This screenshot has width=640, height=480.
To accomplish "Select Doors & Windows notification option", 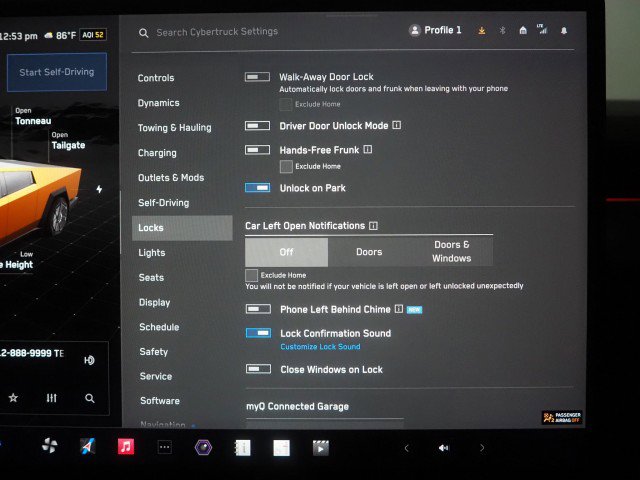I will click(x=451, y=251).
